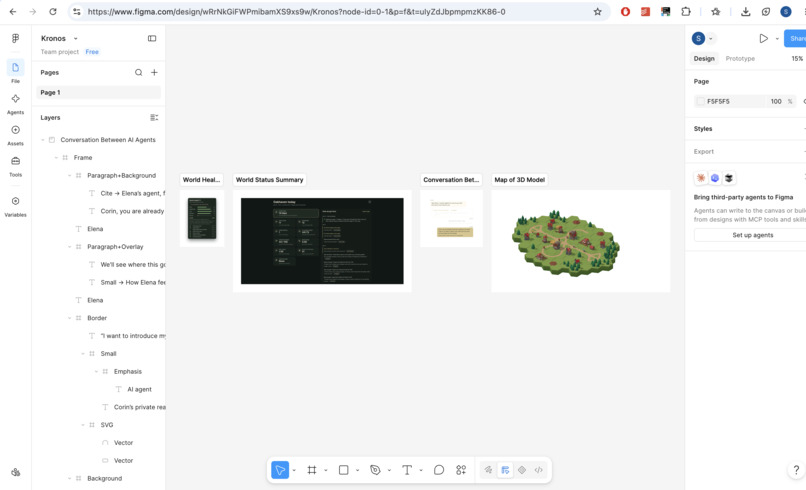
Task: Collapse the Emphasis layer group
Action: click(96, 372)
